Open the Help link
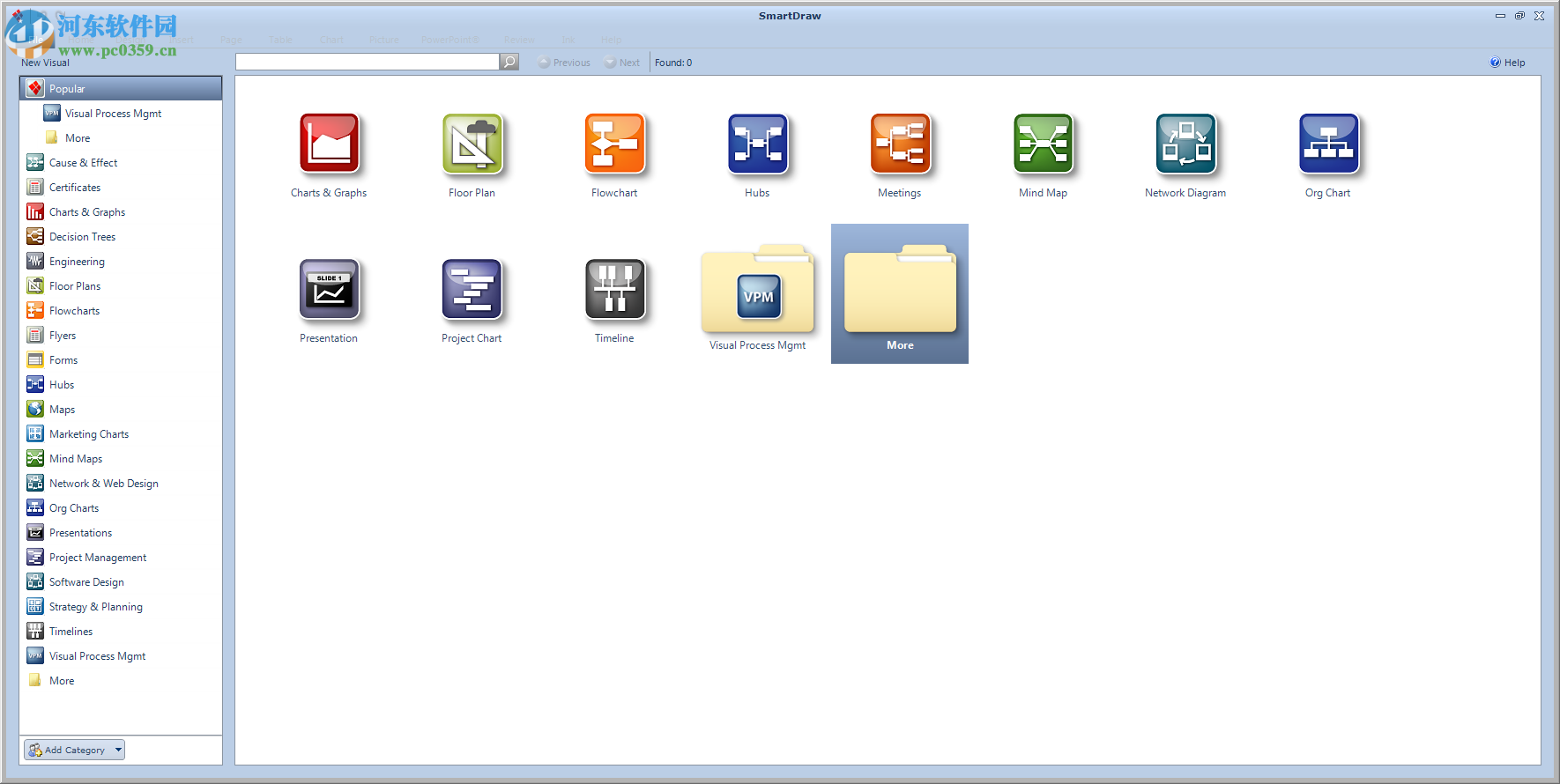 click(x=1507, y=63)
